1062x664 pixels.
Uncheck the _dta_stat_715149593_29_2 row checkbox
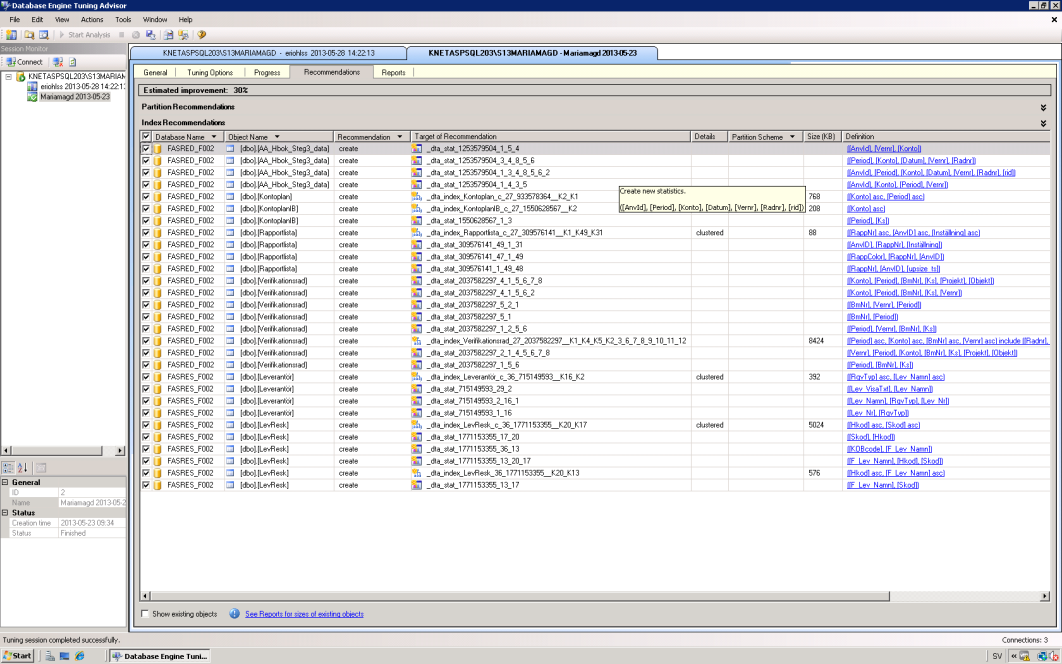point(146,389)
